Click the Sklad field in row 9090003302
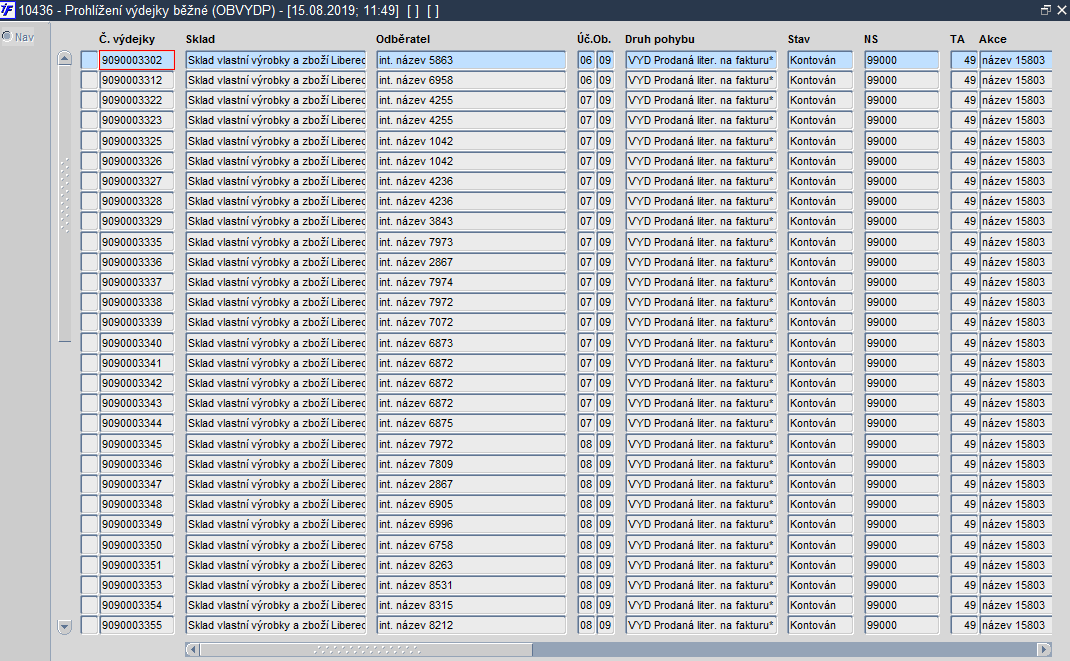The width and height of the screenshot is (1070, 661). coord(276,60)
